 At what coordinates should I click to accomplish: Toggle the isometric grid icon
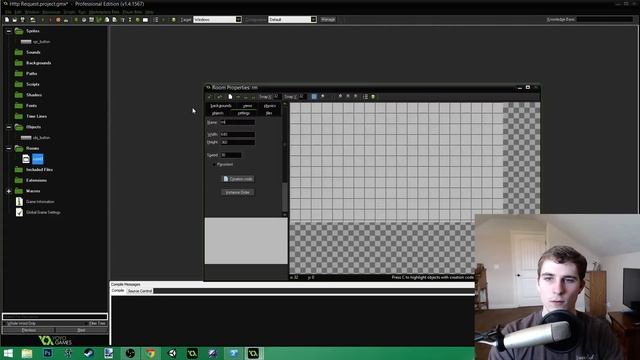323,97
